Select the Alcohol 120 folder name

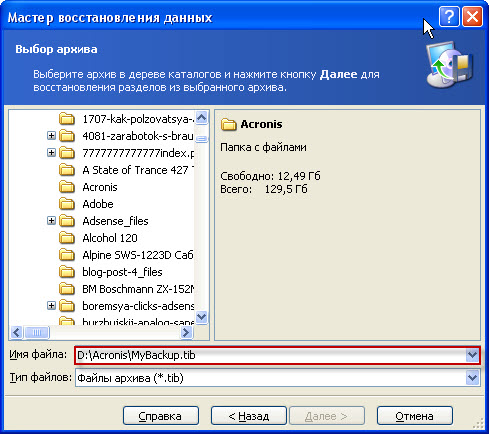point(110,238)
